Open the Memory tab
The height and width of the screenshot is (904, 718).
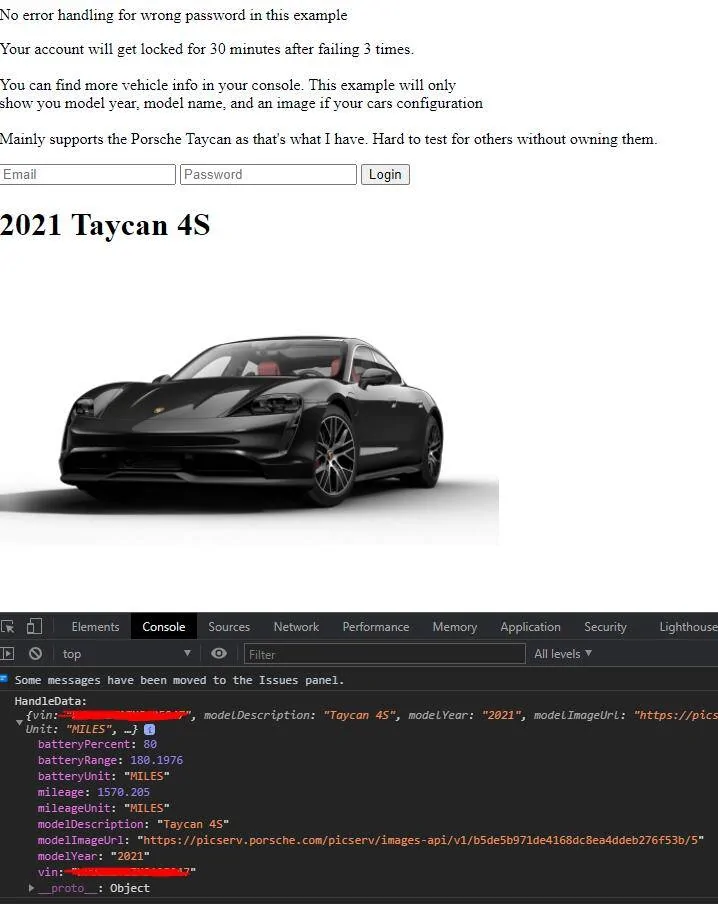point(454,627)
